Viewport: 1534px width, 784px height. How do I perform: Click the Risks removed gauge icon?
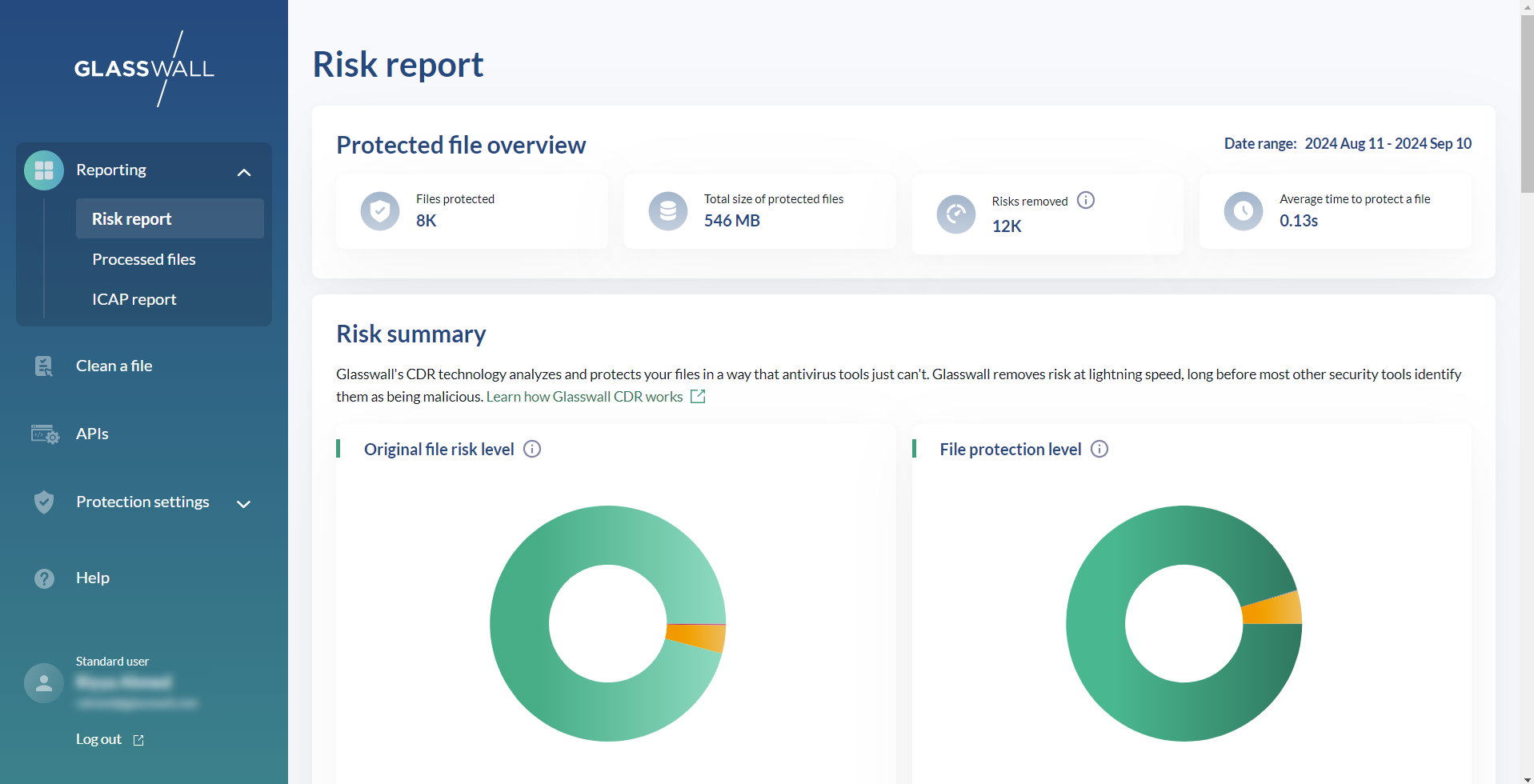click(x=956, y=214)
